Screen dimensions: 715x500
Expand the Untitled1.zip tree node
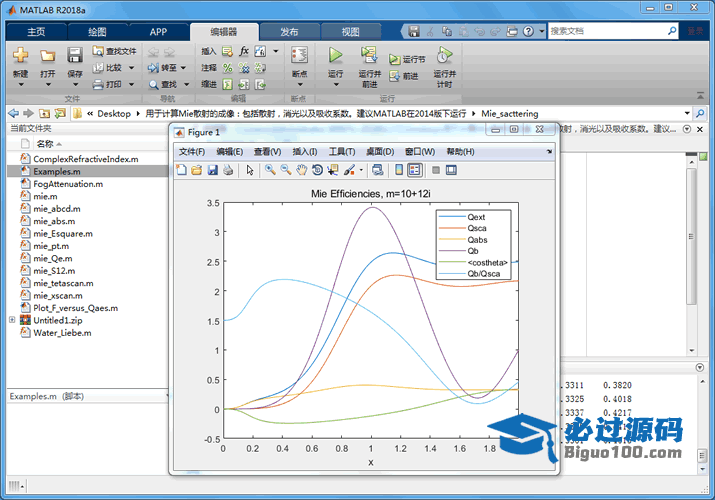12,320
